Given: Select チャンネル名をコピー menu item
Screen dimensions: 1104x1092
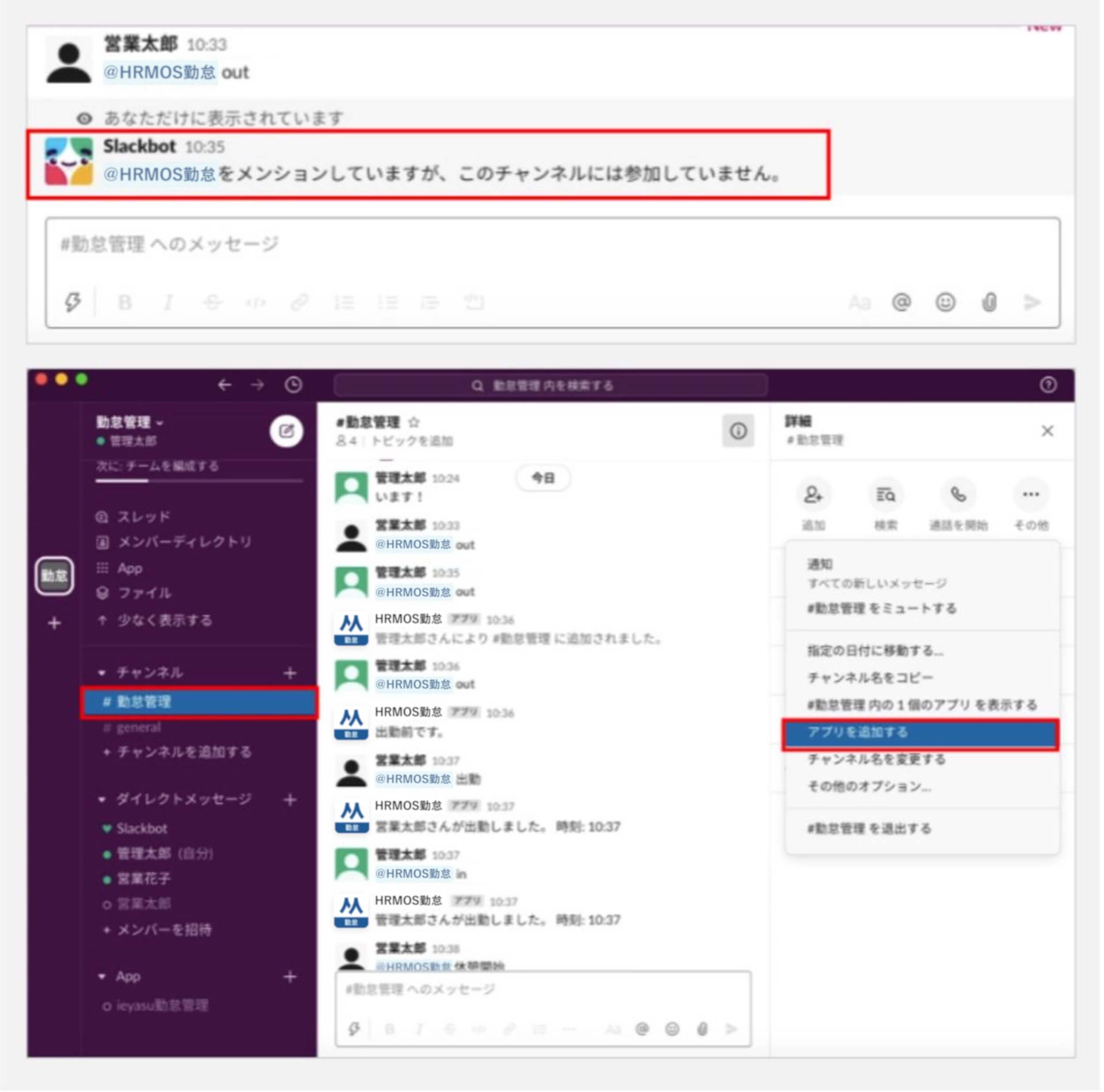Looking at the screenshot, I should pos(870,678).
